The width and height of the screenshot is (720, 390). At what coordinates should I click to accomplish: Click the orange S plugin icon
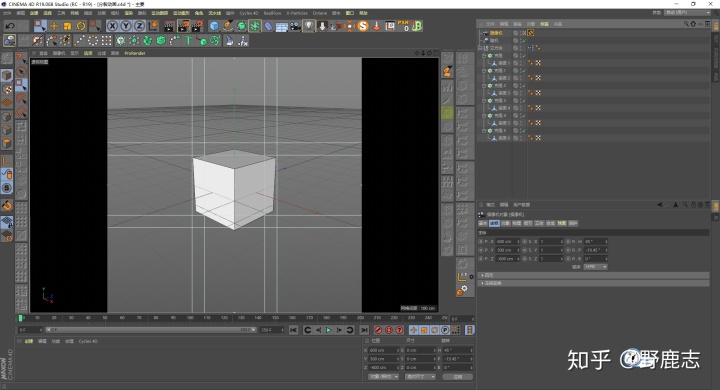[x=363, y=26]
